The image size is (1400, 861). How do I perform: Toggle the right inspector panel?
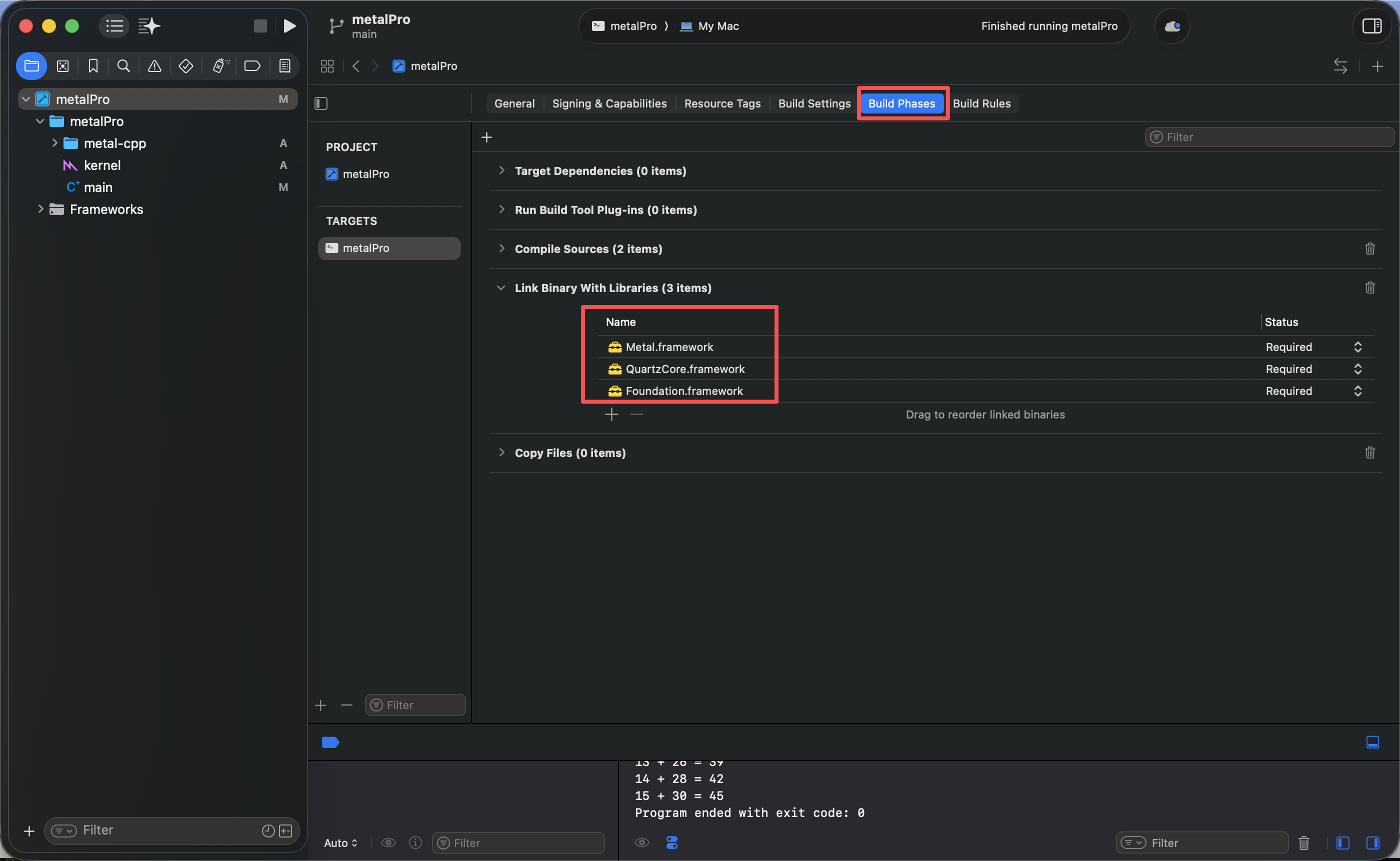coord(1371,26)
